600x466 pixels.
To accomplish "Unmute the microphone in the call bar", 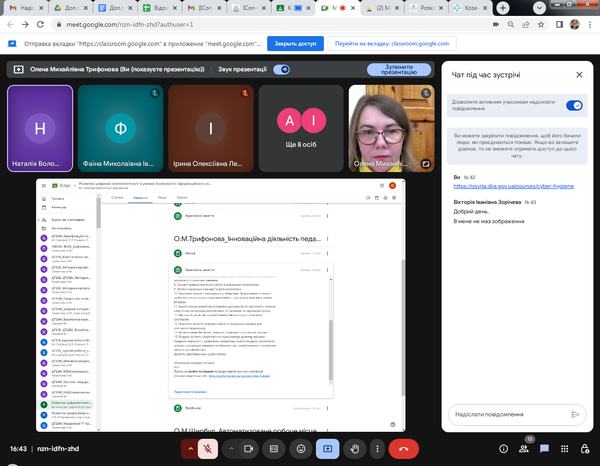I will click(x=206, y=449).
